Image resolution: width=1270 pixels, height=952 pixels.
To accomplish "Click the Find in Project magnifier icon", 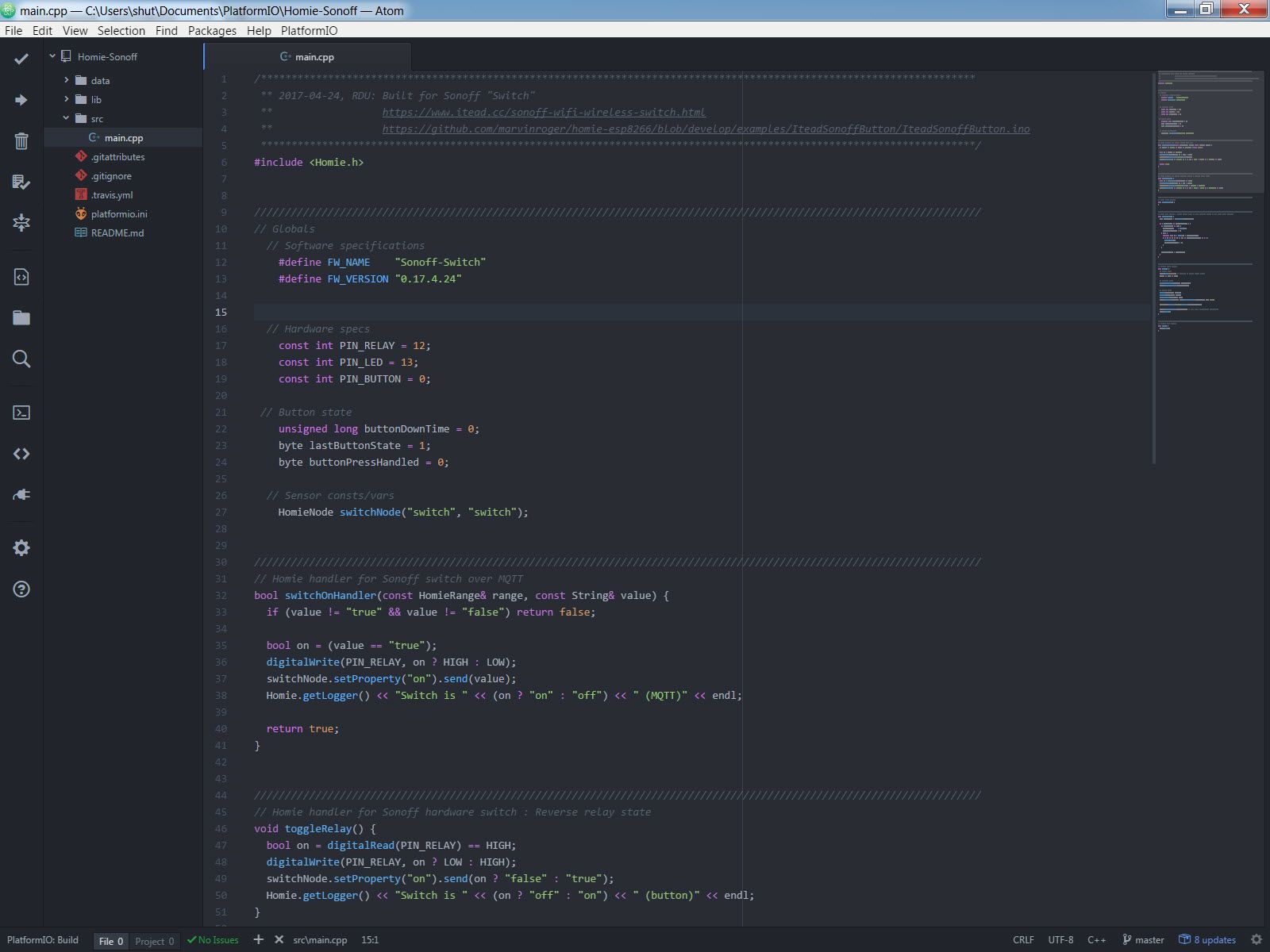I will pyautogui.click(x=21, y=359).
